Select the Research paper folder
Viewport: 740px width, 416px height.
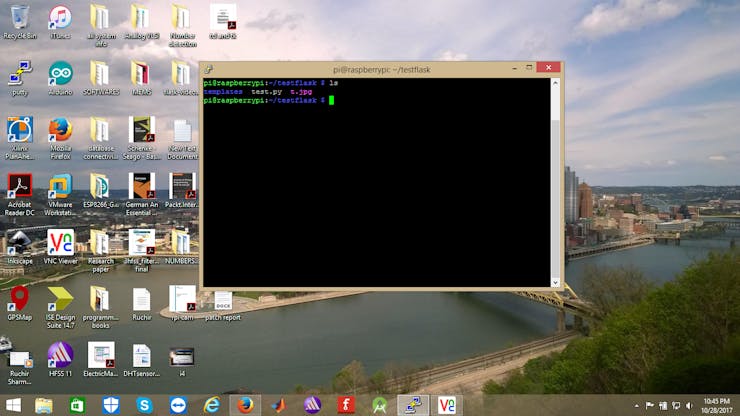tap(101, 251)
